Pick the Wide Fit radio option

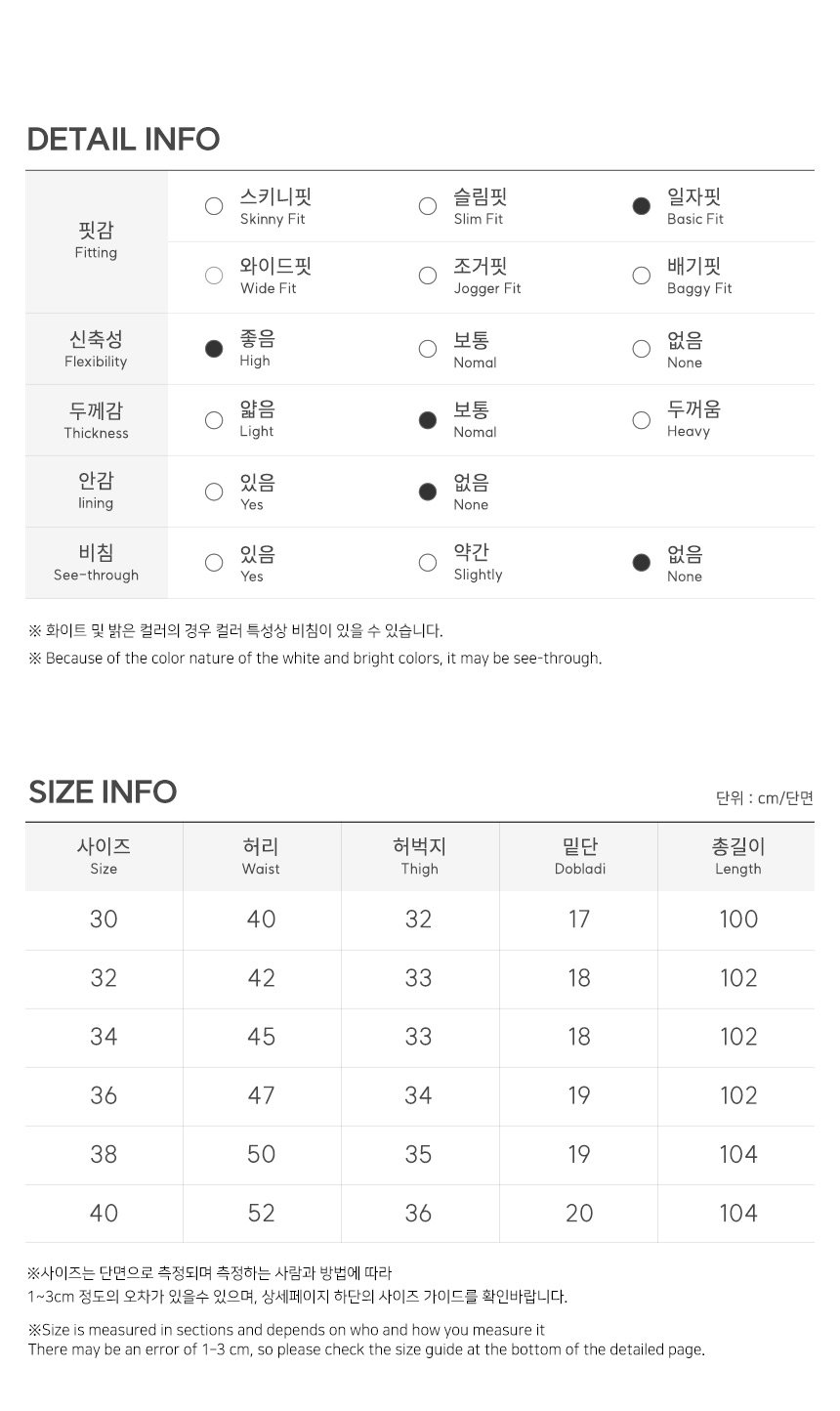214,276
